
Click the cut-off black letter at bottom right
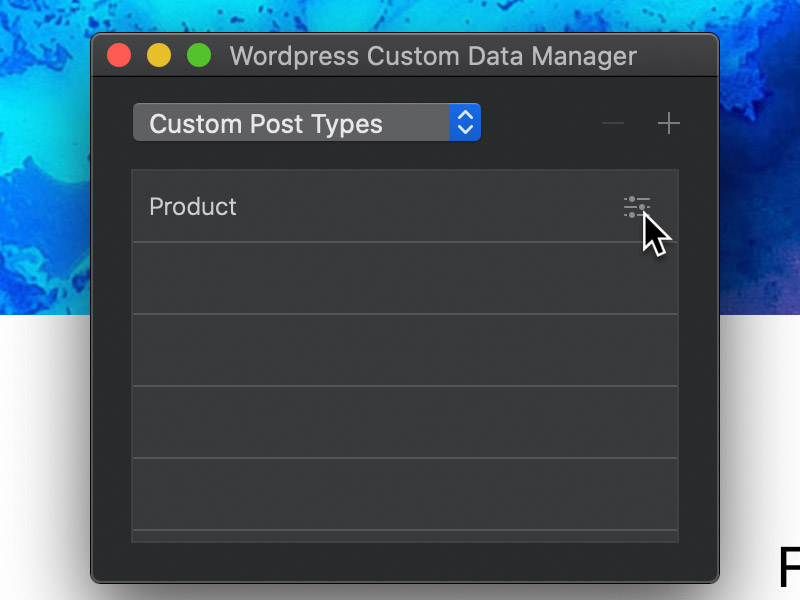pos(789,568)
